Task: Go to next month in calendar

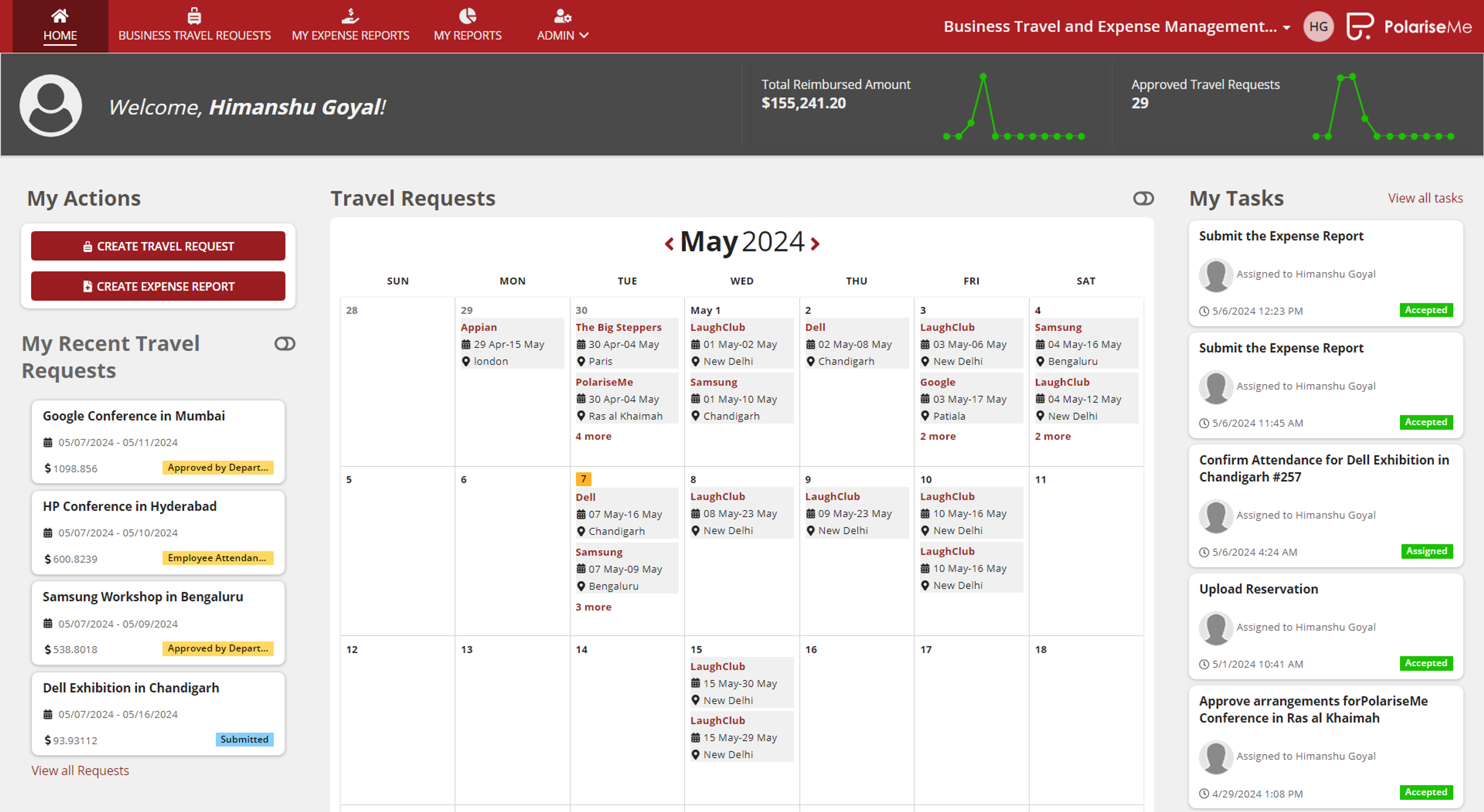Action: click(x=815, y=244)
